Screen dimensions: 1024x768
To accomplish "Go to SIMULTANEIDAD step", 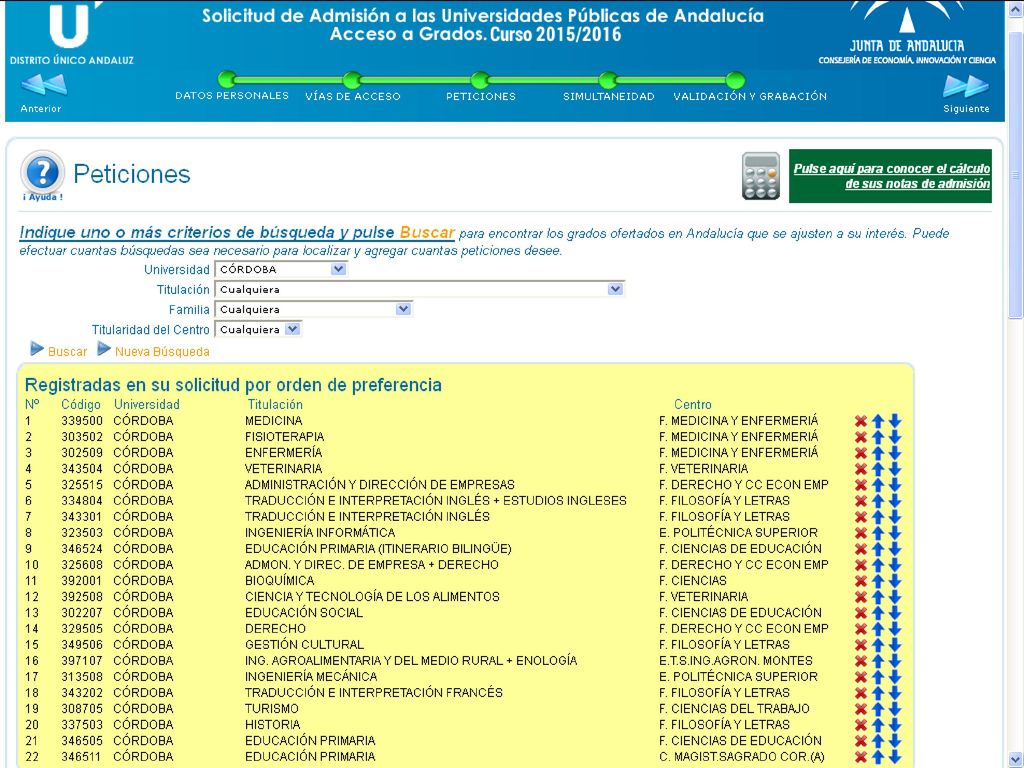I will [x=609, y=97].
